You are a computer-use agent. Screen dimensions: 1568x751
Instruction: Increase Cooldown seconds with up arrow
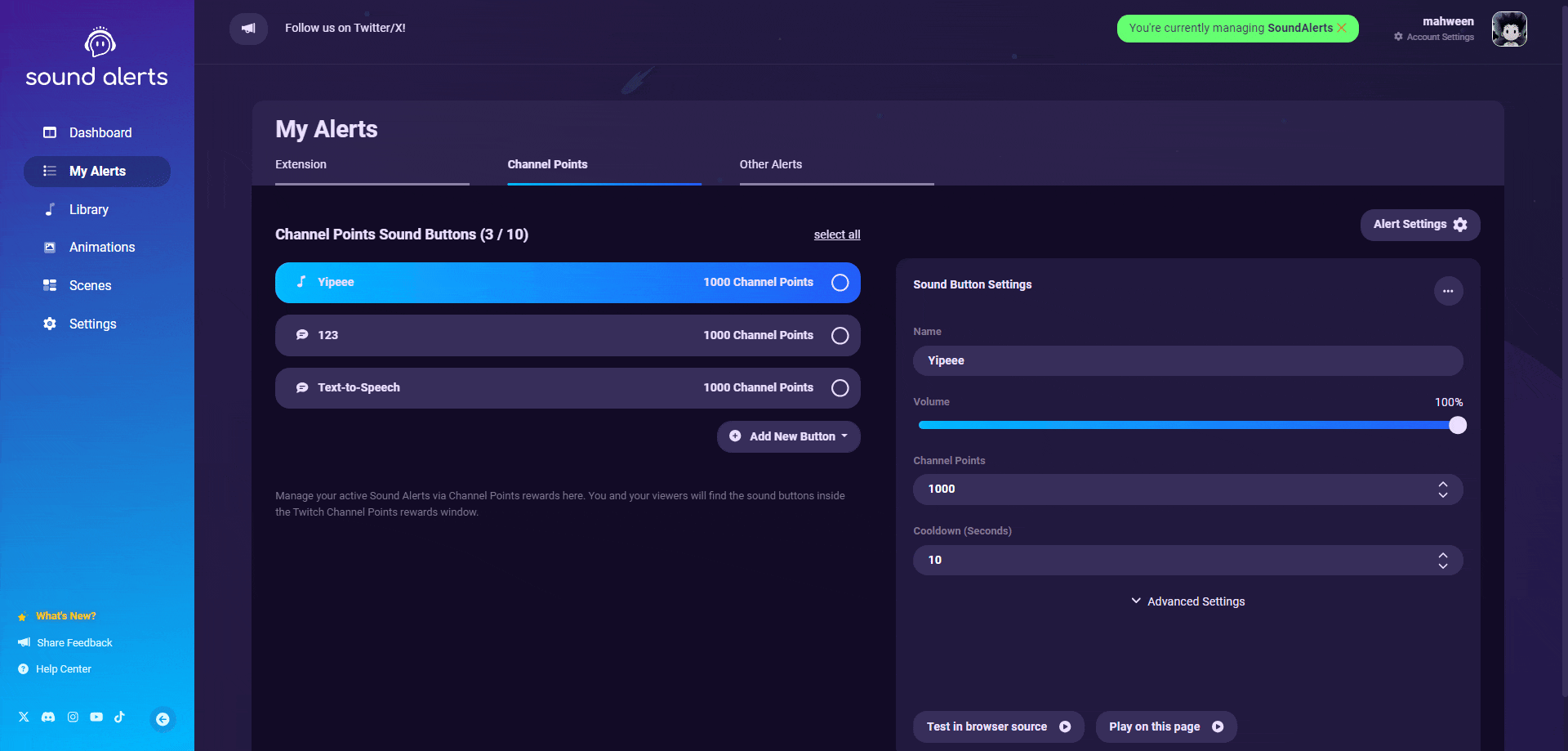point(1443,555)
